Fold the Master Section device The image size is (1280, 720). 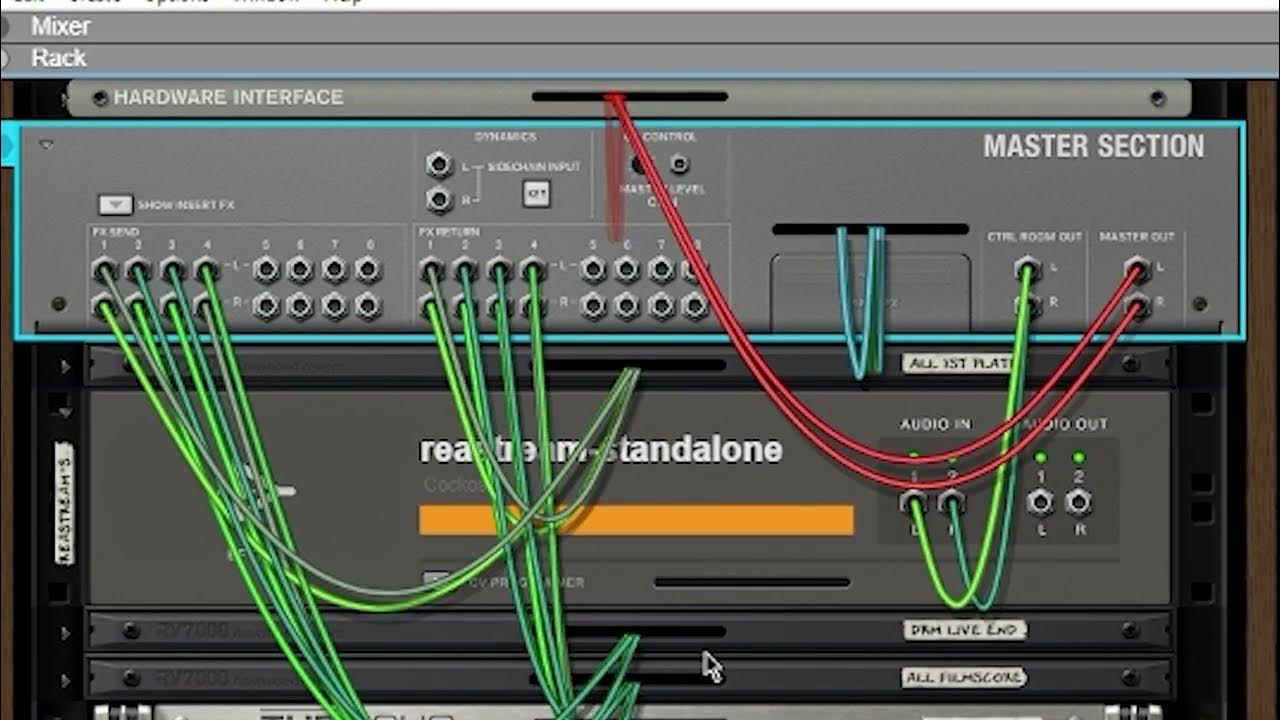[46, 145]
